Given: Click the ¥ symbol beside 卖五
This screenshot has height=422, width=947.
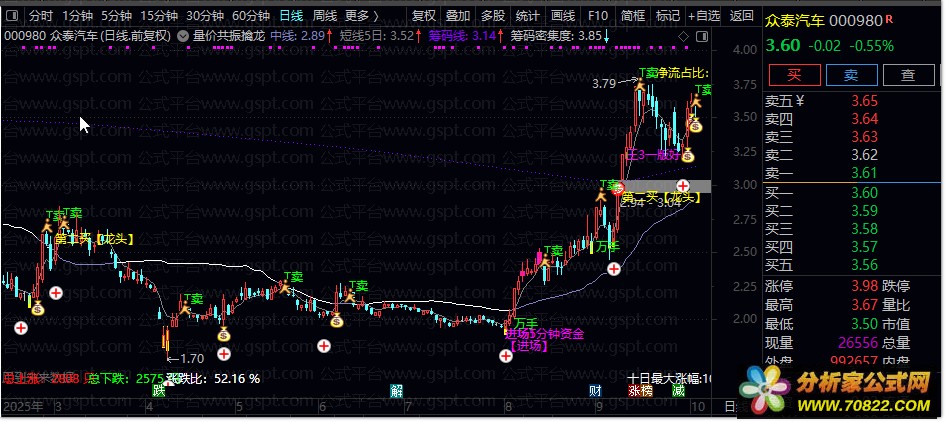Looking at the screenshot, I should coord(800,101).
